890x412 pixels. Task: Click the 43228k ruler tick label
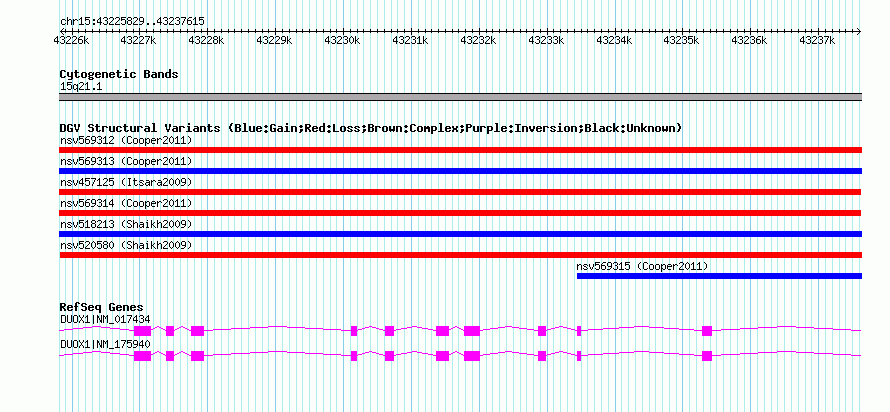[x=207, y=41]
